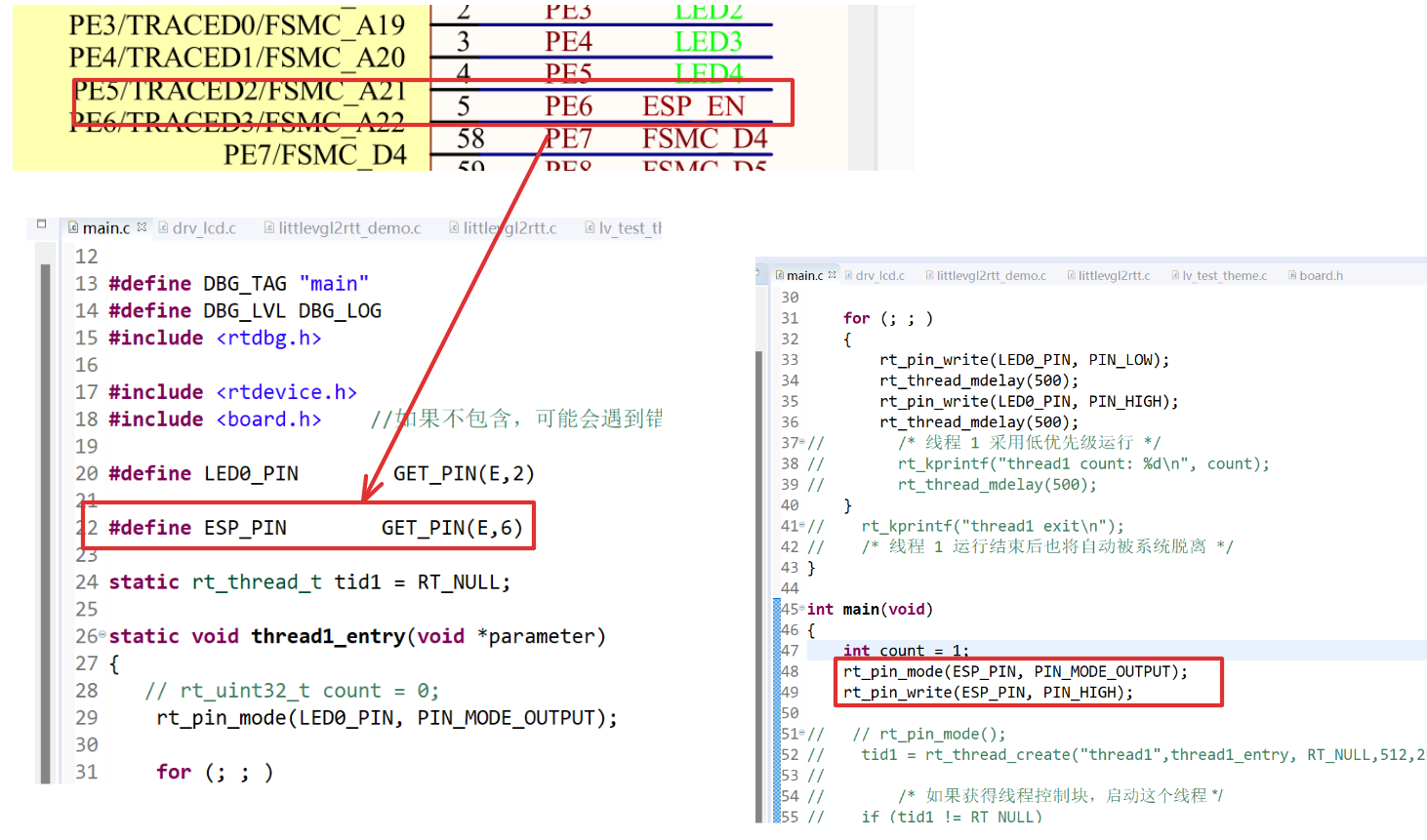Open littlevgl2rtt.c tab in right editor
The image size is (1427, 840).
pos(1114,275)
